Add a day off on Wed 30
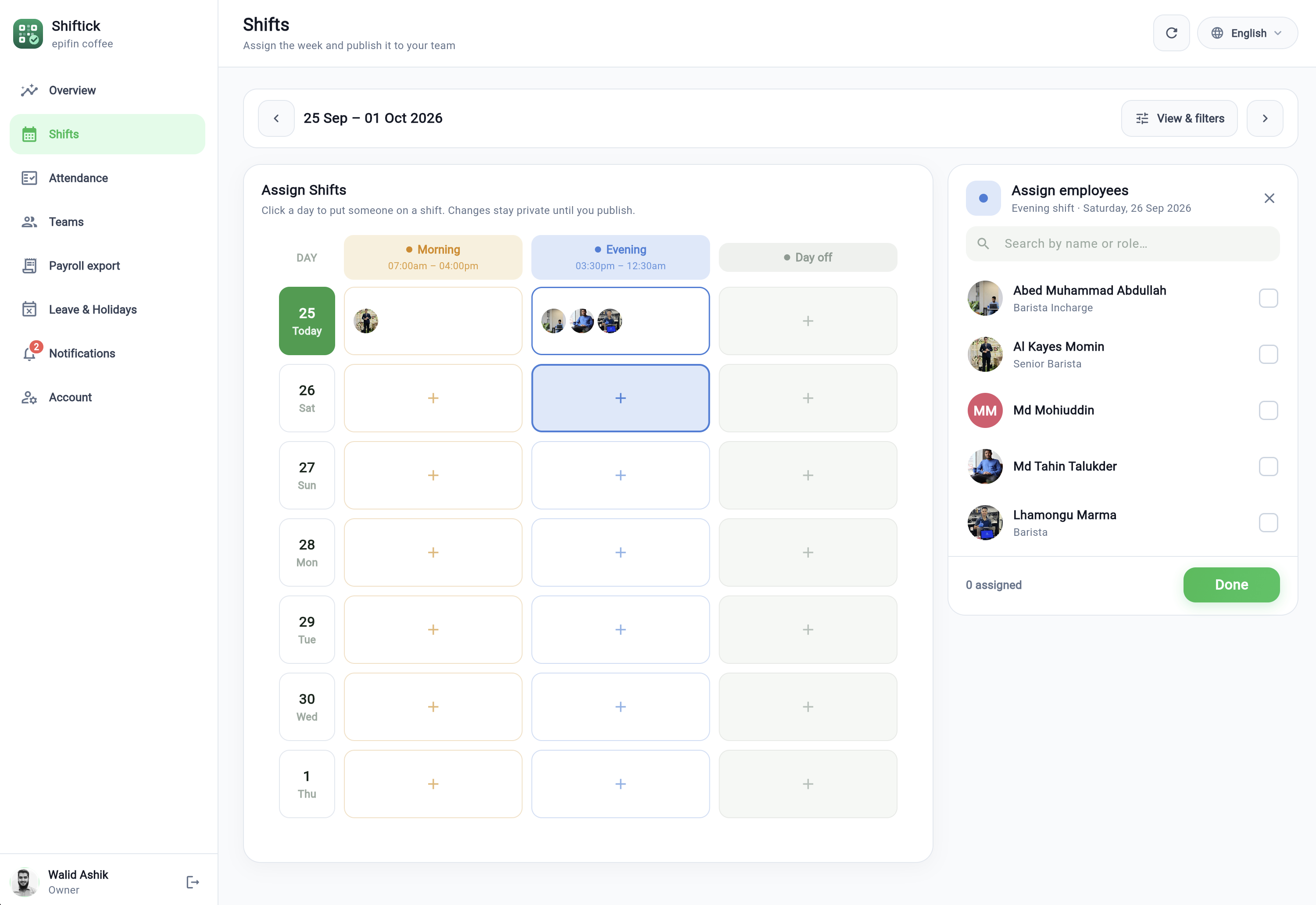1316x905 pixels. pos(808,706)
